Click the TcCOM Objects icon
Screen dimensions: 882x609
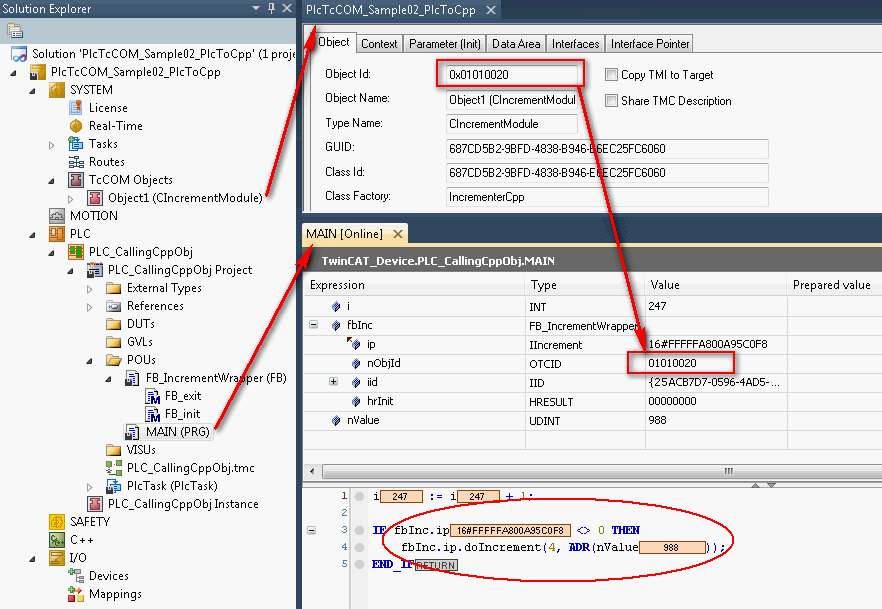point(75,180)
